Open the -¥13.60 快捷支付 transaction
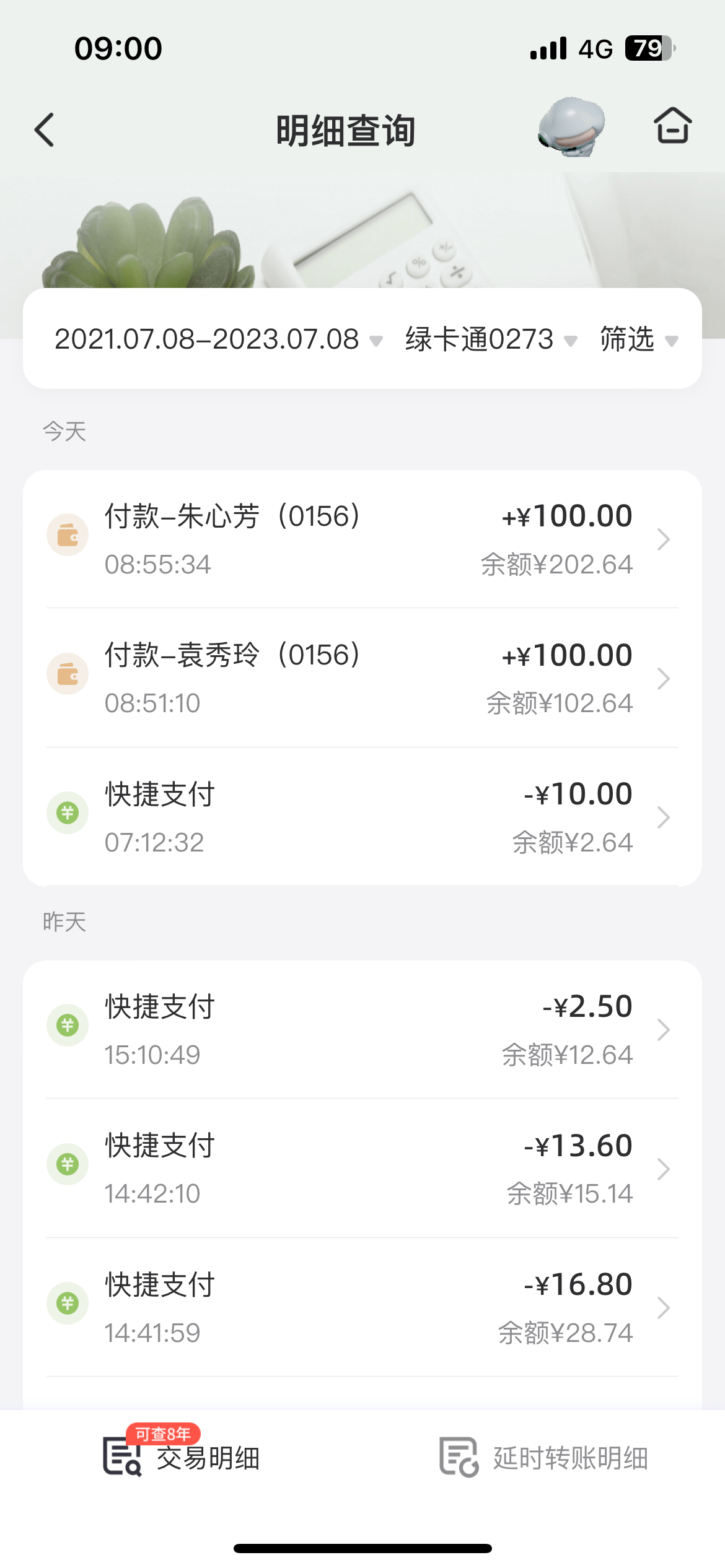The image size is (725, 1568). 362,1169
